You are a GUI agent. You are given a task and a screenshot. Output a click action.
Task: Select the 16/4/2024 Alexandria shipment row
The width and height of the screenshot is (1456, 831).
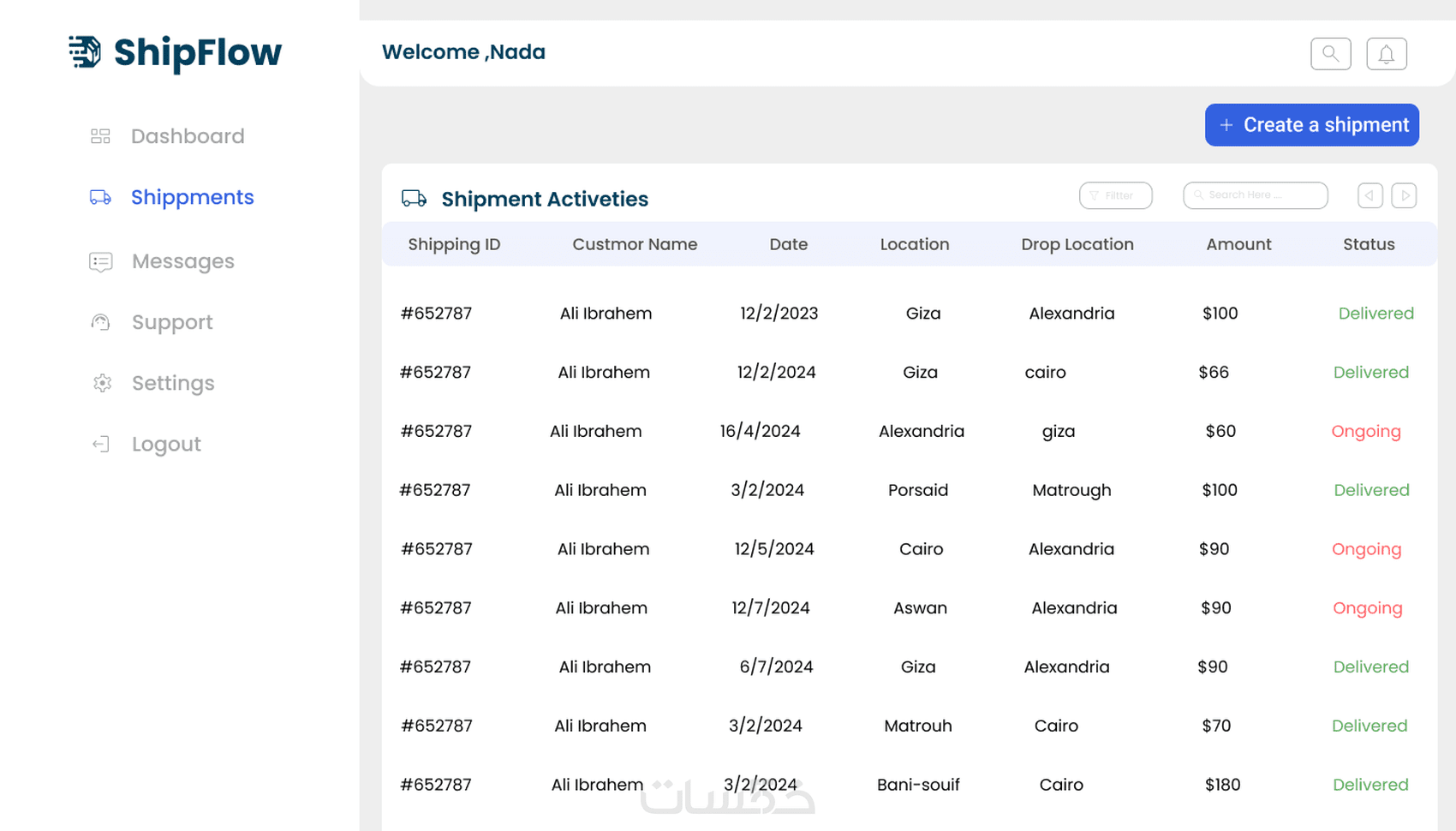point(760,431)
